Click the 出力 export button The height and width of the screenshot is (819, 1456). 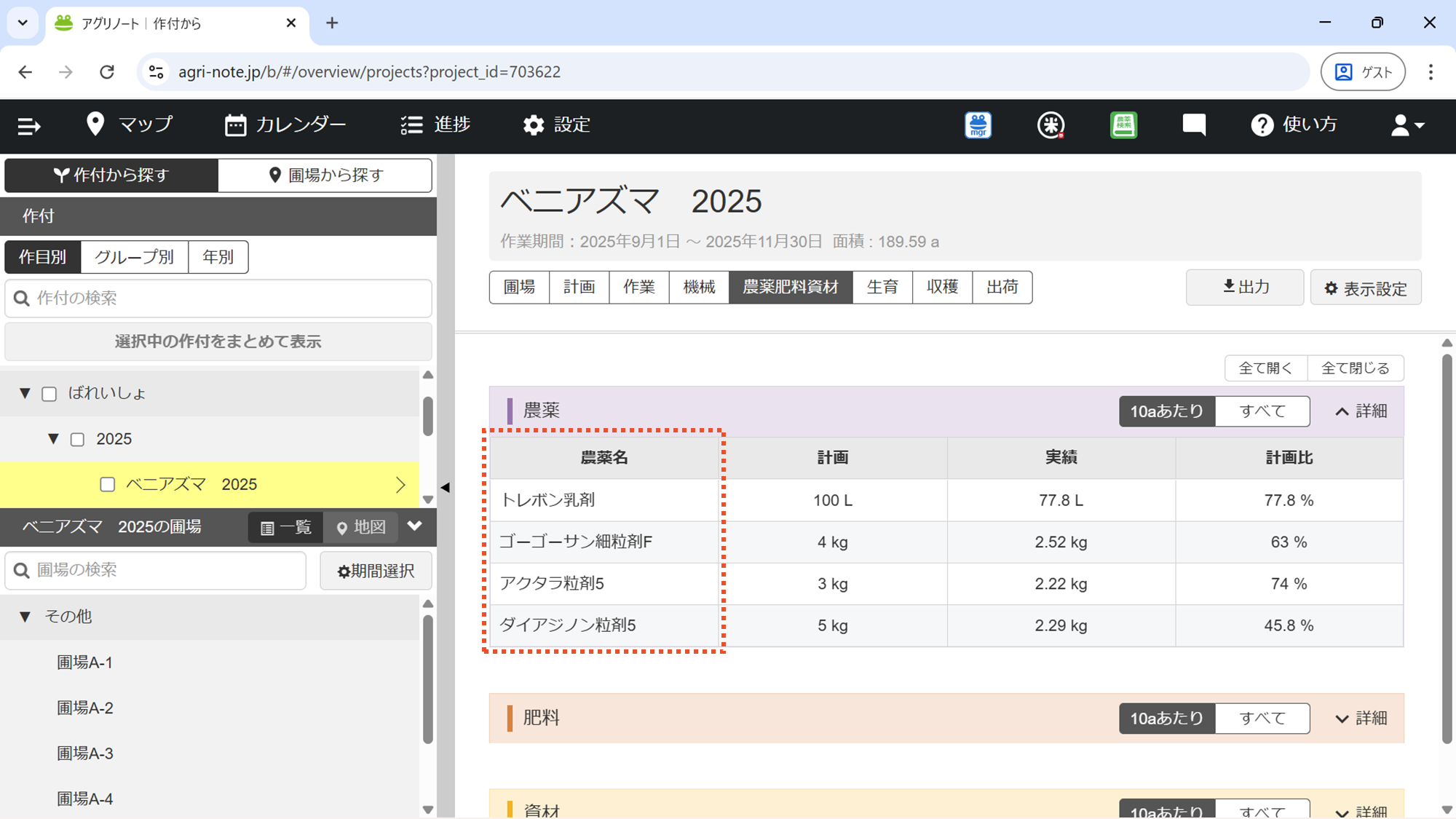tap(1244, 287)
